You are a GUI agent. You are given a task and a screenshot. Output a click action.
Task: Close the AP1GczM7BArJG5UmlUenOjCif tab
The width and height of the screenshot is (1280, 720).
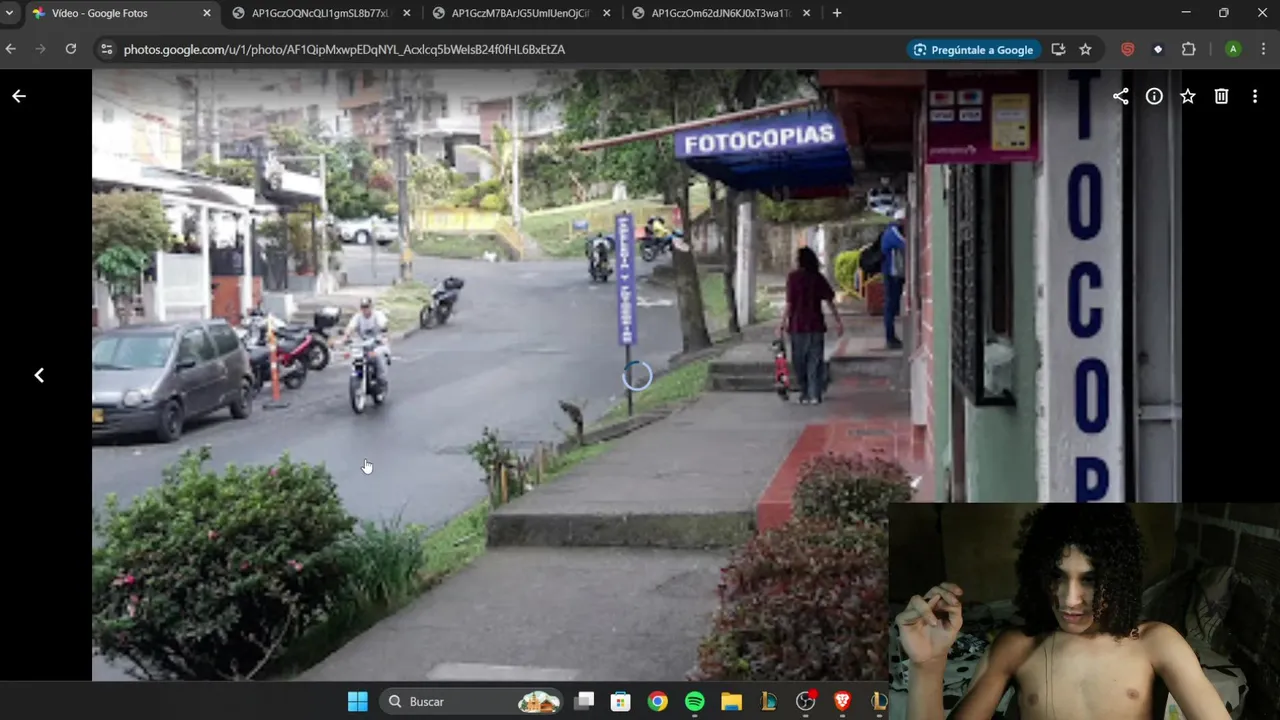point(607,13)
